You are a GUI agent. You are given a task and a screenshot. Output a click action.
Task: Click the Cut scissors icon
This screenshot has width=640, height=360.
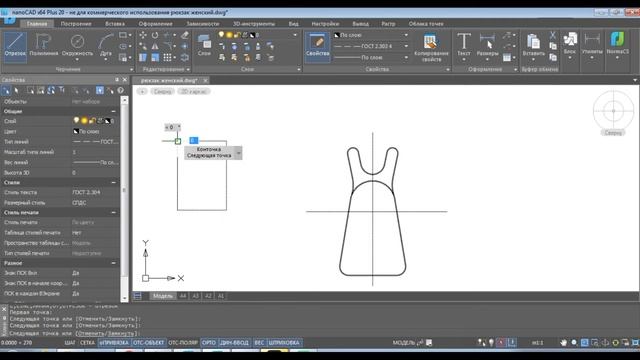click(x=553, y=35)
